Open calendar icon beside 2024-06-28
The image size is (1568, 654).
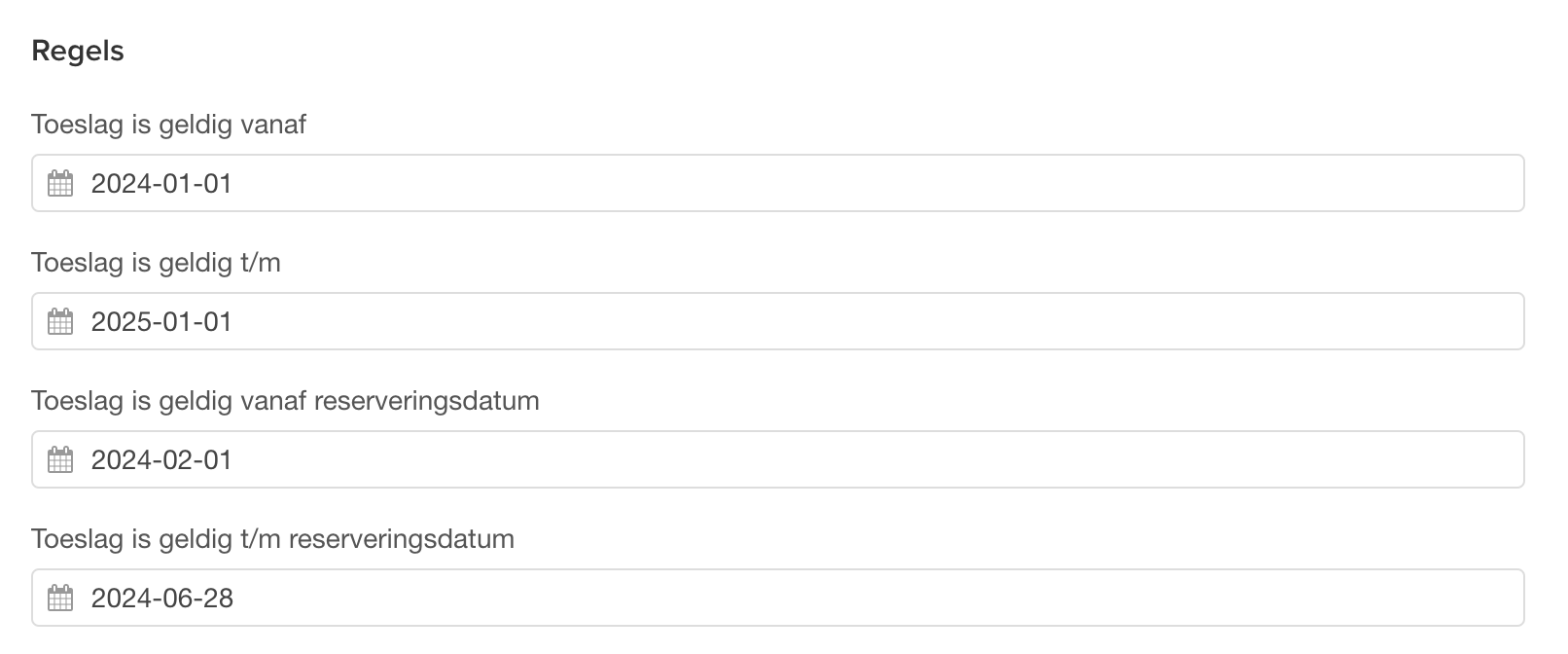click(60, 598)
